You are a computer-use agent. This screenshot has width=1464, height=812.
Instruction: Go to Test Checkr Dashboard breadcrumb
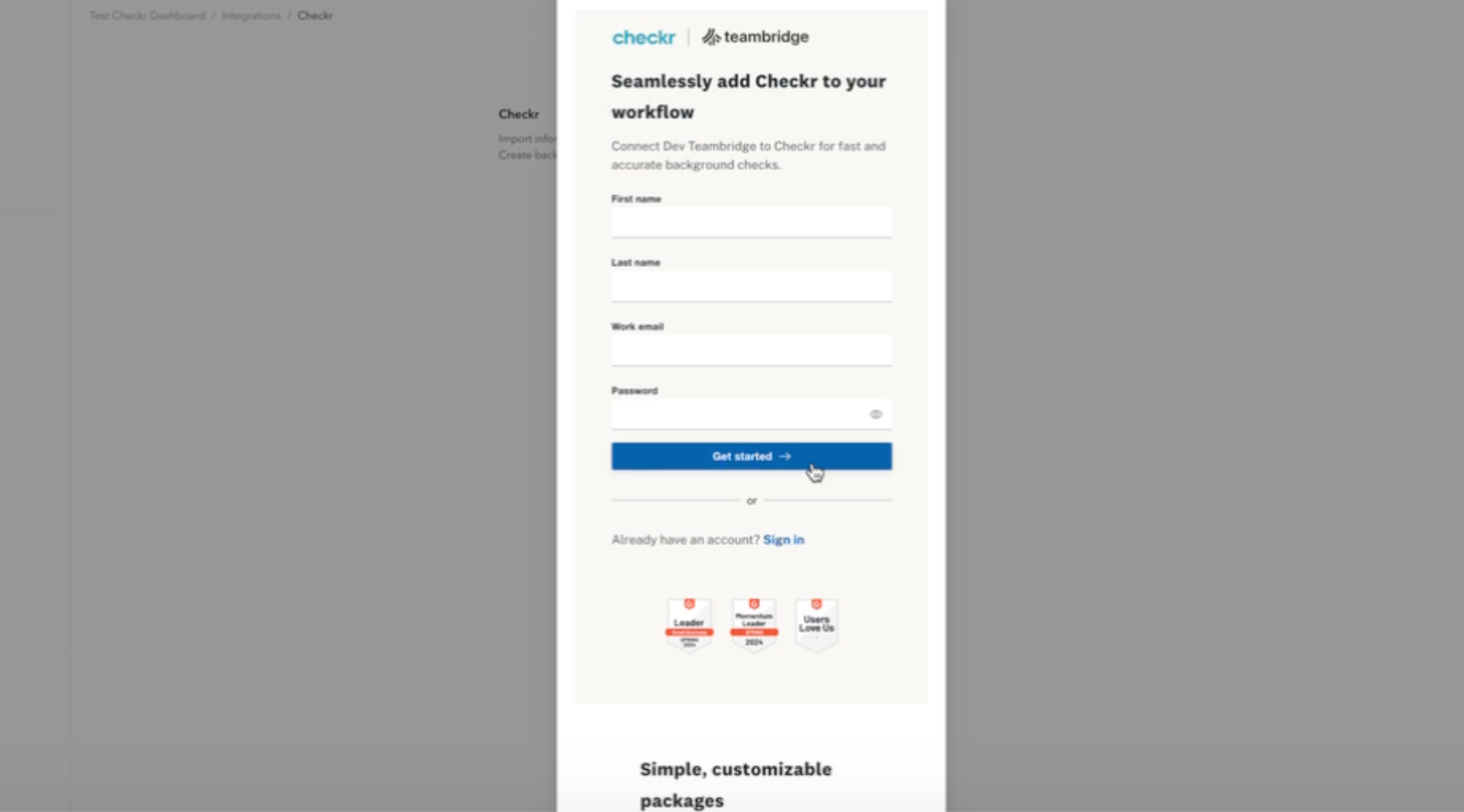coord(147,15)
